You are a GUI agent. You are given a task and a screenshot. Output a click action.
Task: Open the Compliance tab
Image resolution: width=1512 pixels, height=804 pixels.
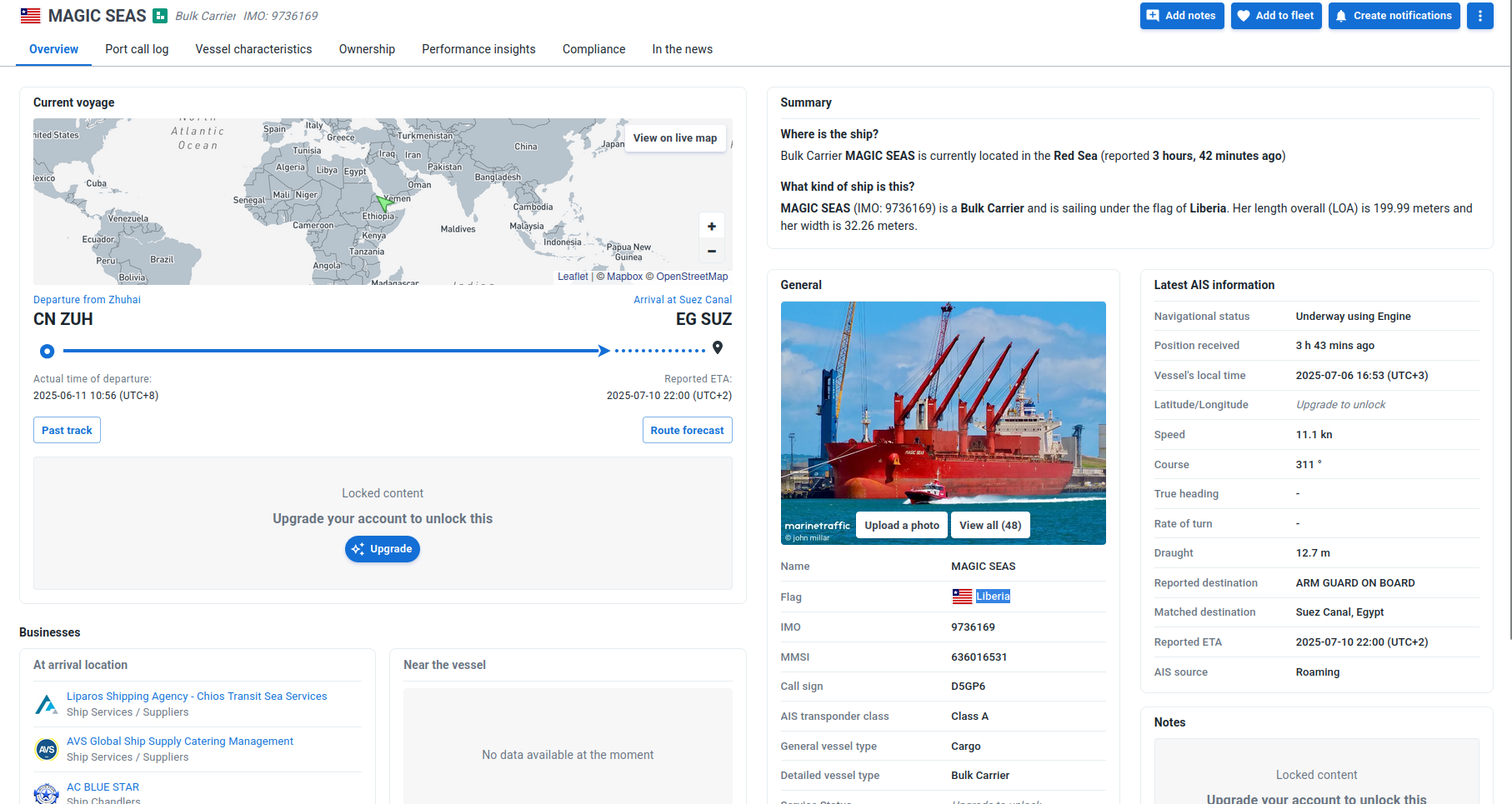pyautogui.click(x=593, y=49)
